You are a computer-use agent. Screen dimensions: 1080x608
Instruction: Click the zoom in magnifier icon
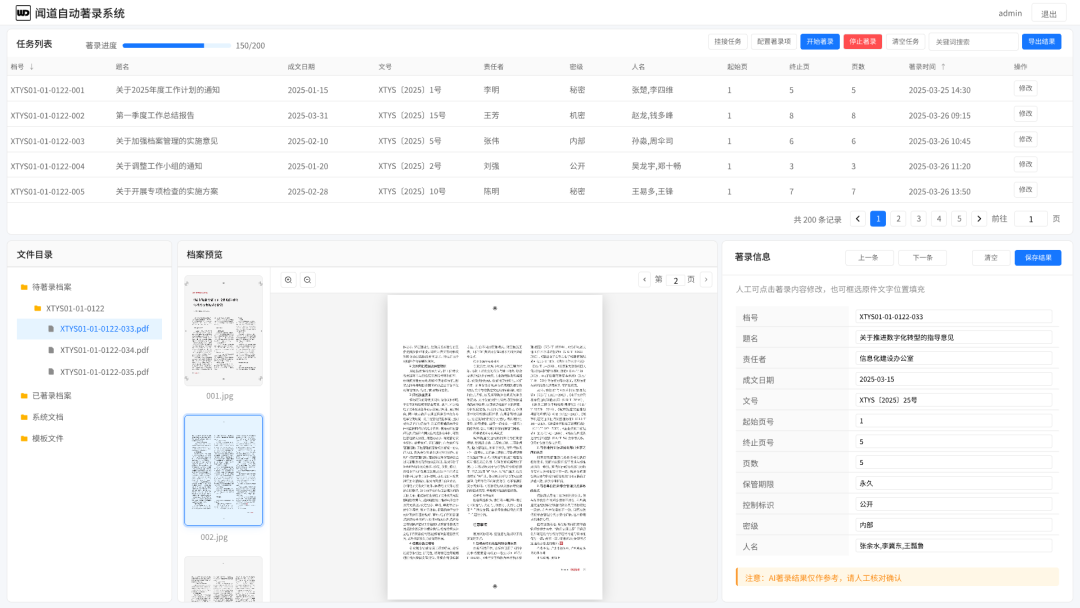(288, 280)
